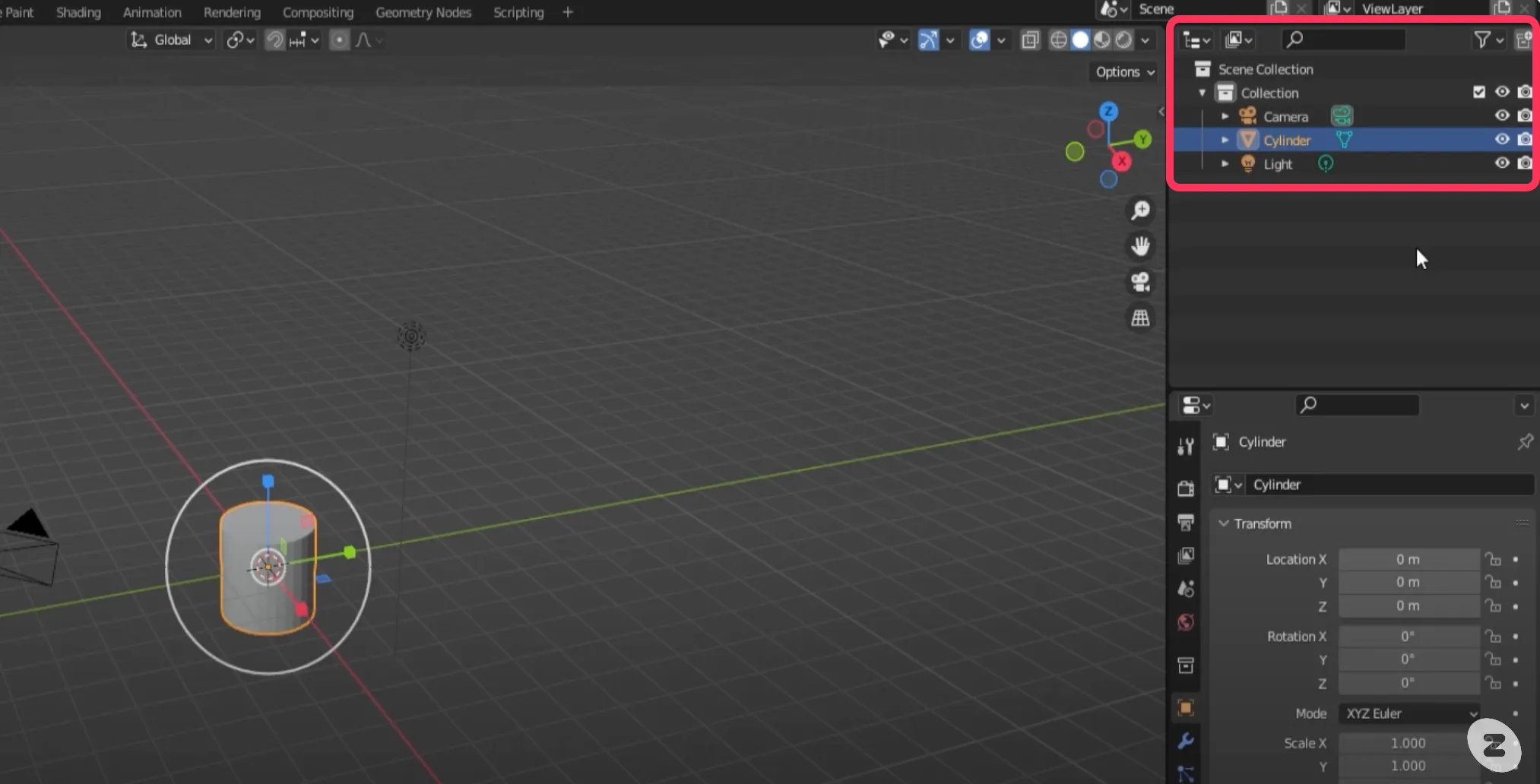
Task: Click the Light data icon in outliner
Action: (x=1326, y=163)
